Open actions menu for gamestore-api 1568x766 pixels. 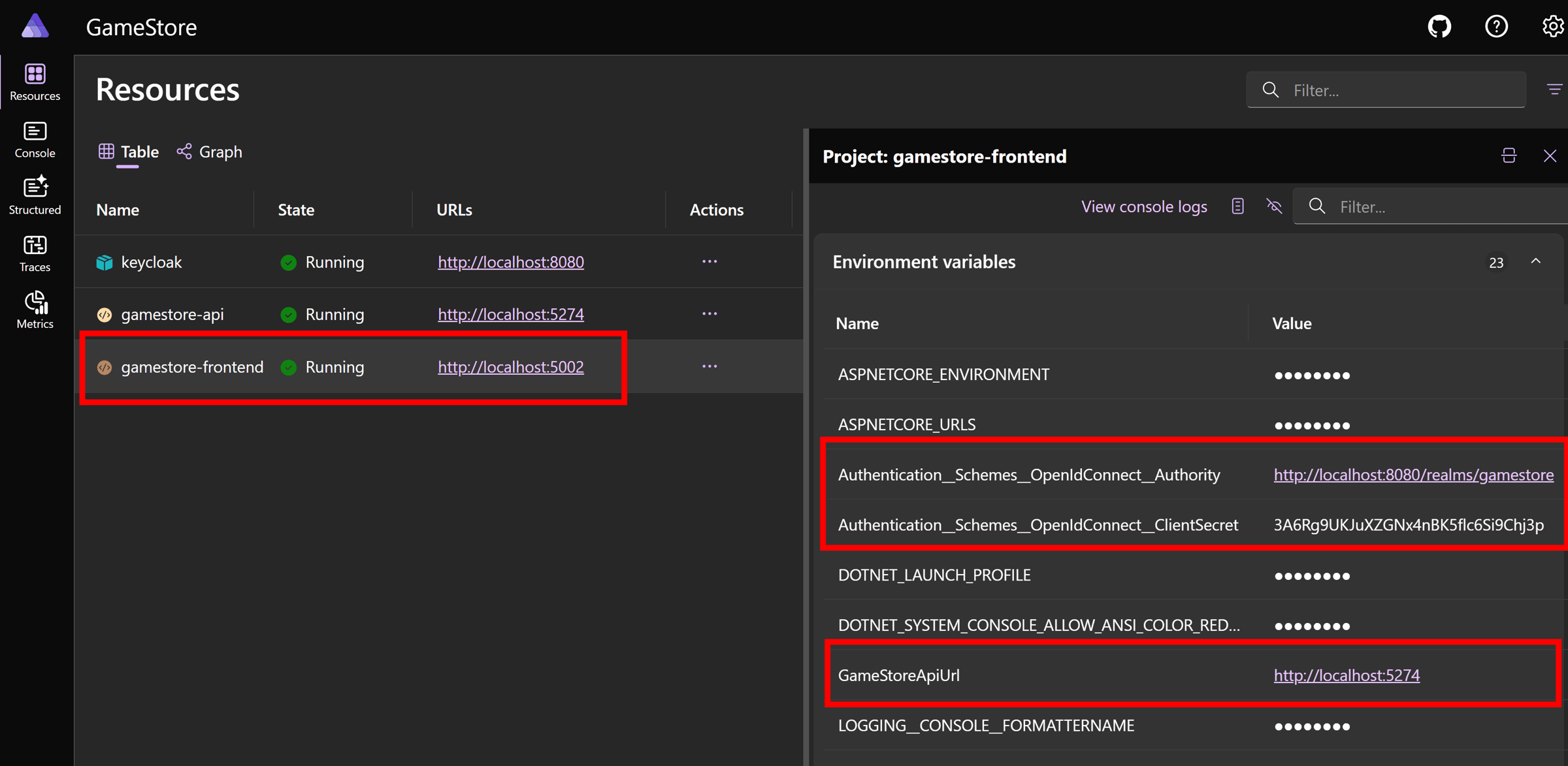click(710, 314)
